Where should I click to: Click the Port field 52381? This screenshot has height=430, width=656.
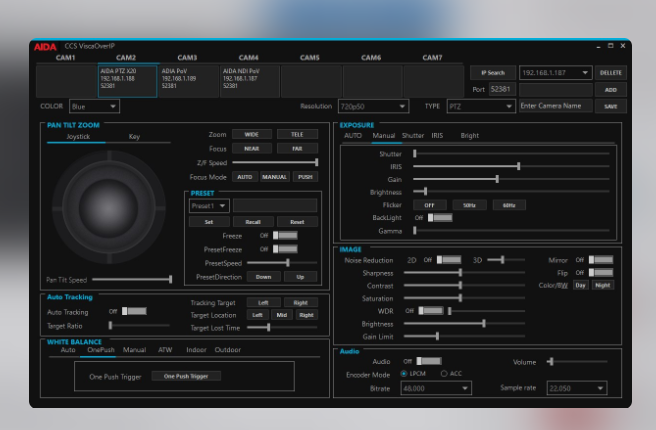[502, 89]
